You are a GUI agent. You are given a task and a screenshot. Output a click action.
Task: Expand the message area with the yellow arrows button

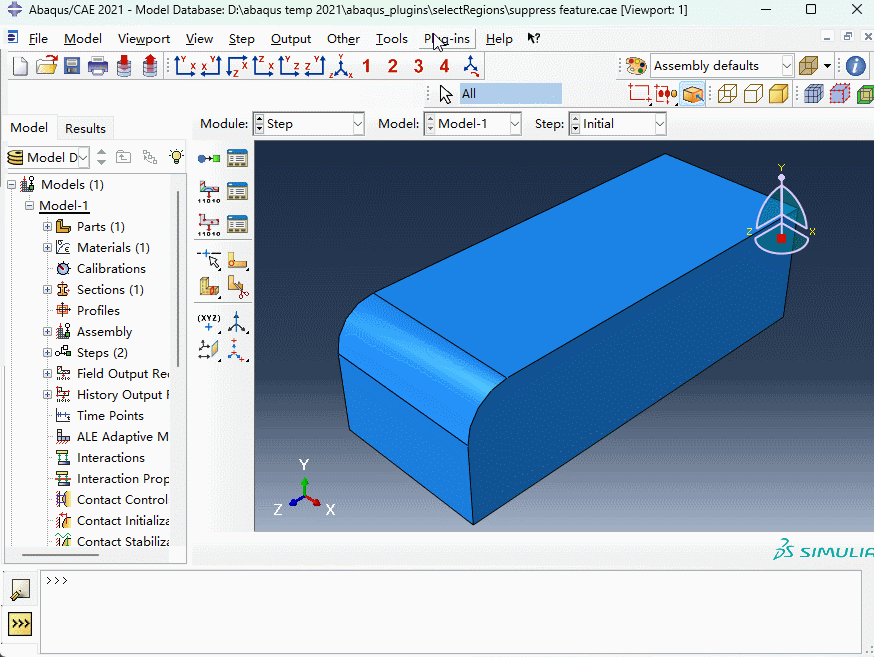18,623
